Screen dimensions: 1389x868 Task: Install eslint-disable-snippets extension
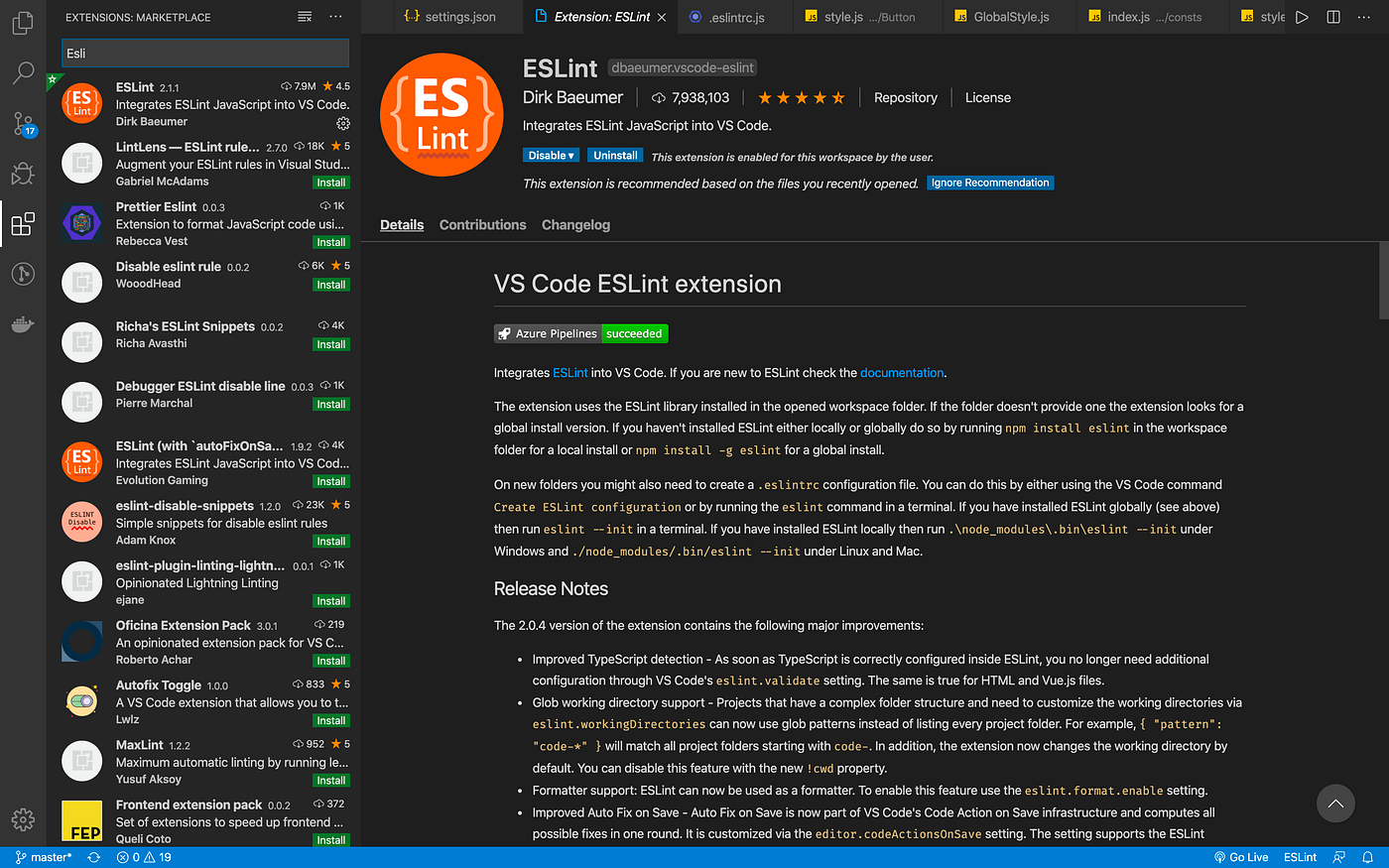tap(331, 541)
